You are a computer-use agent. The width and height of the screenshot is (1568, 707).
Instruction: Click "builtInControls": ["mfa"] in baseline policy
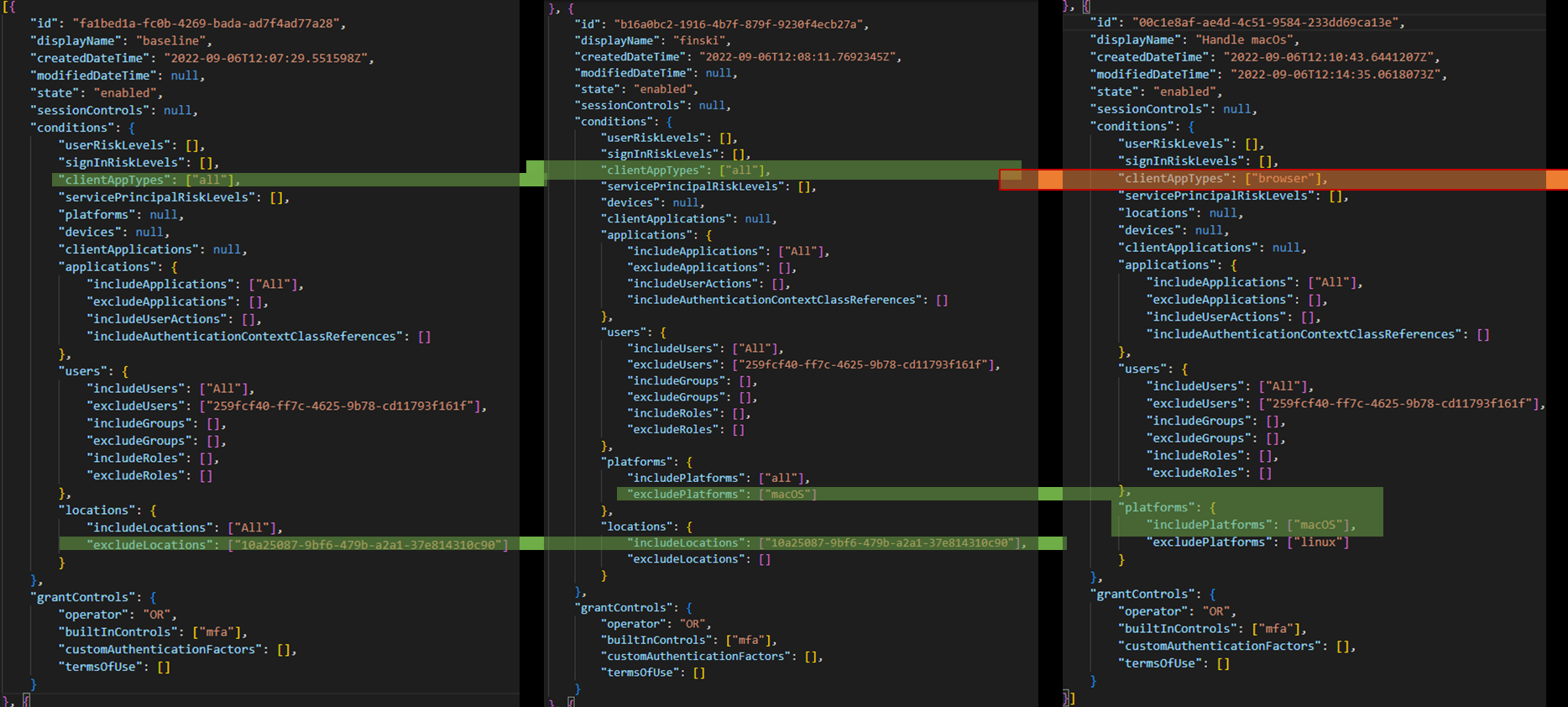(x=153, y=631)
